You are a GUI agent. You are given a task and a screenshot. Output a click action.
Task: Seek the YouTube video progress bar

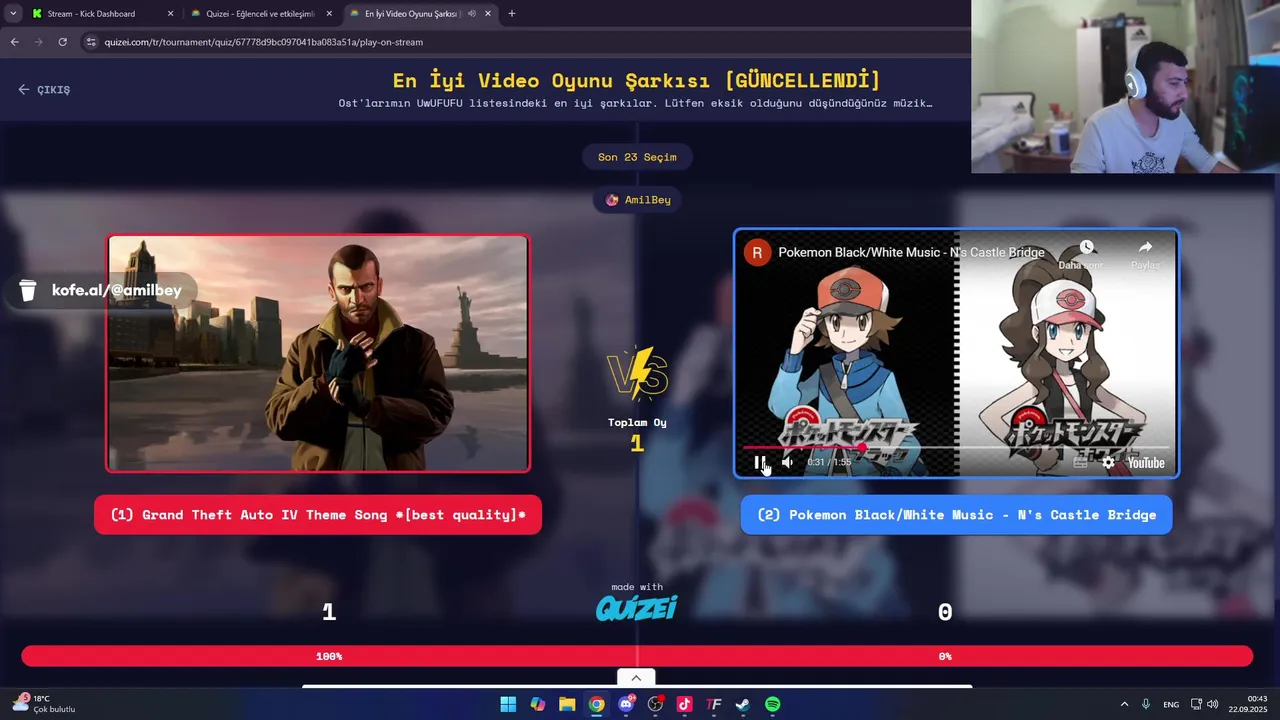[956, 448]
